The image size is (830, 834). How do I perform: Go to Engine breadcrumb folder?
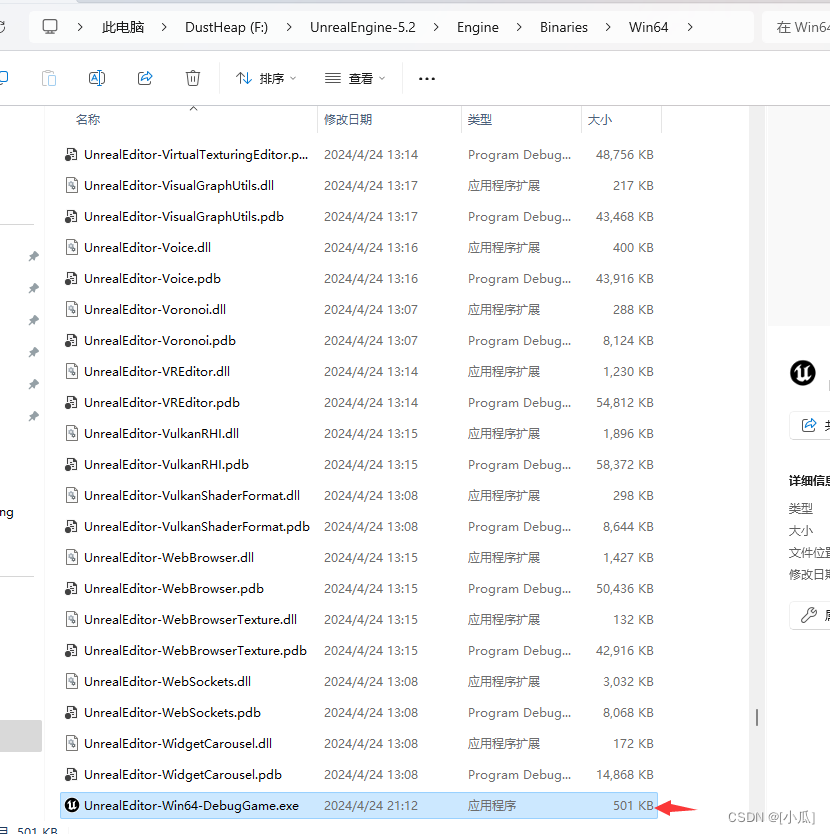tap(478, 27)
